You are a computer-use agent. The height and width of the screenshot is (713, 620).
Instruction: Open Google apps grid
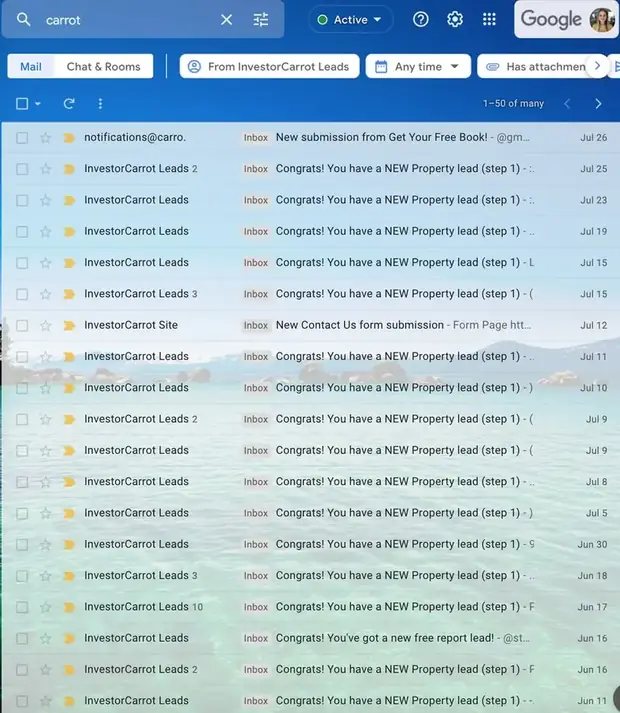489,20
